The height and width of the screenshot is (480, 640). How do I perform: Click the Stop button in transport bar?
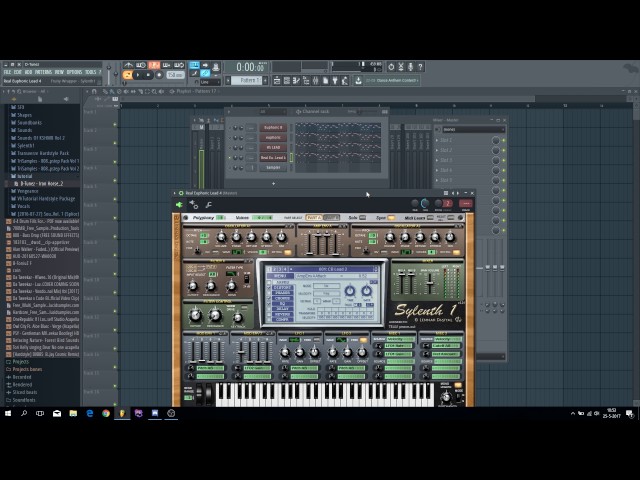149,75
